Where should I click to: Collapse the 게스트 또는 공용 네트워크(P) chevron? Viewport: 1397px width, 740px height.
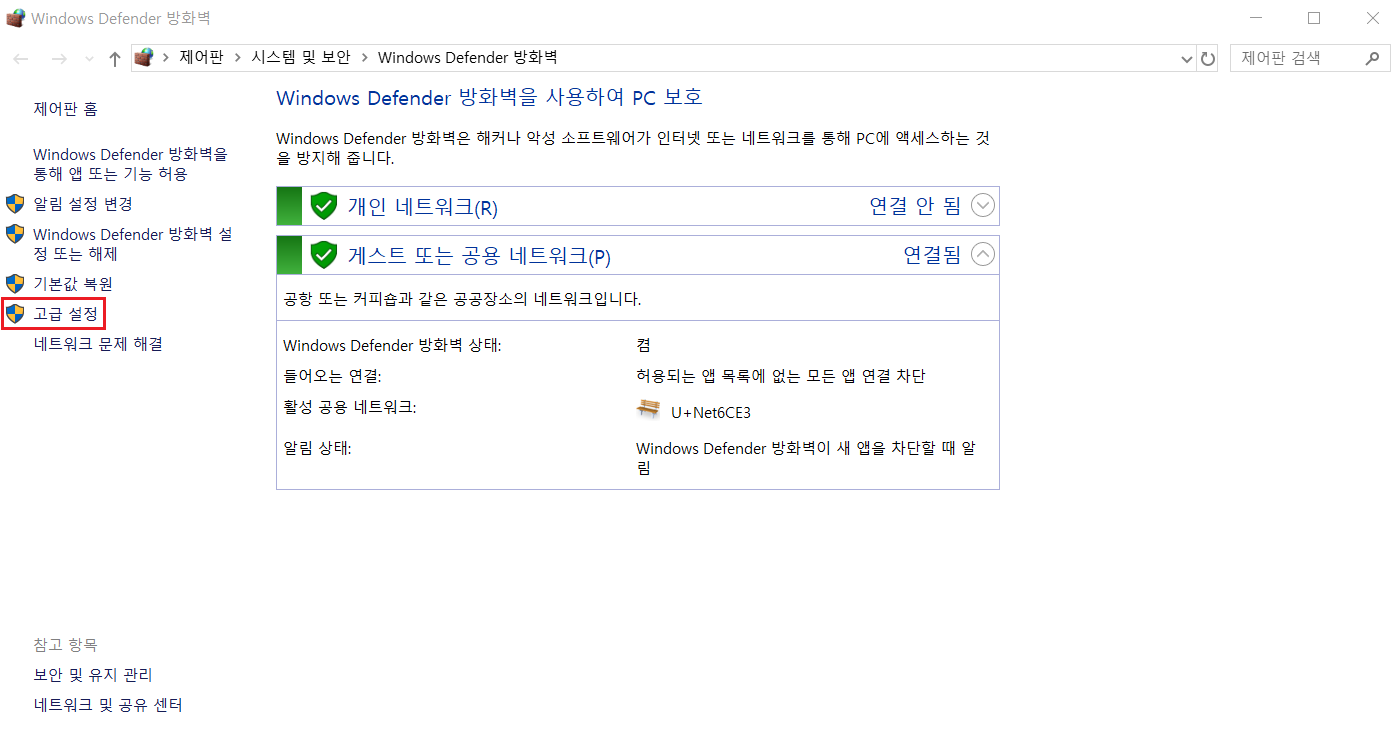[983, 255]
